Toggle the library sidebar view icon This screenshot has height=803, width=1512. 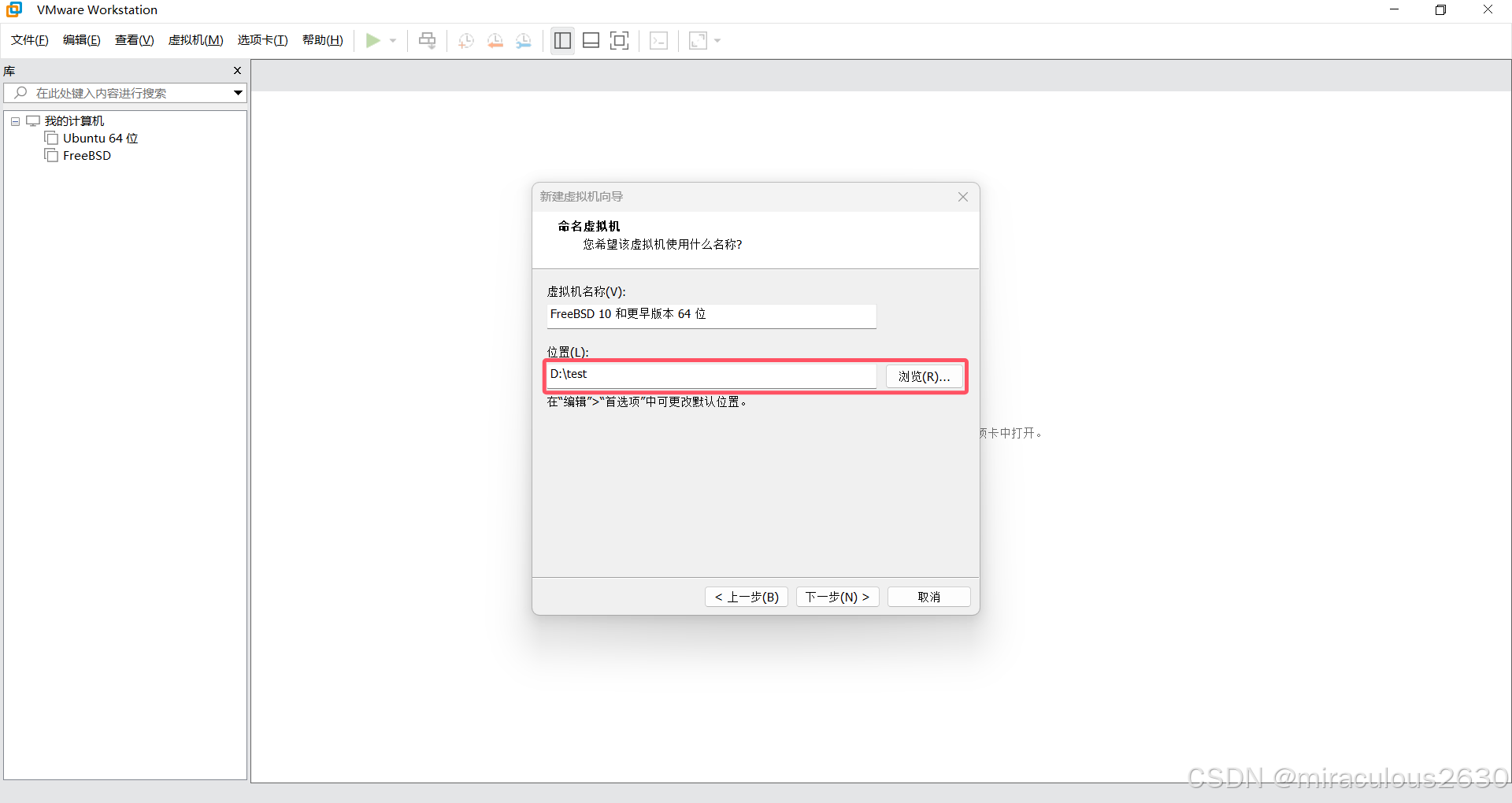(x=562, y=40)
